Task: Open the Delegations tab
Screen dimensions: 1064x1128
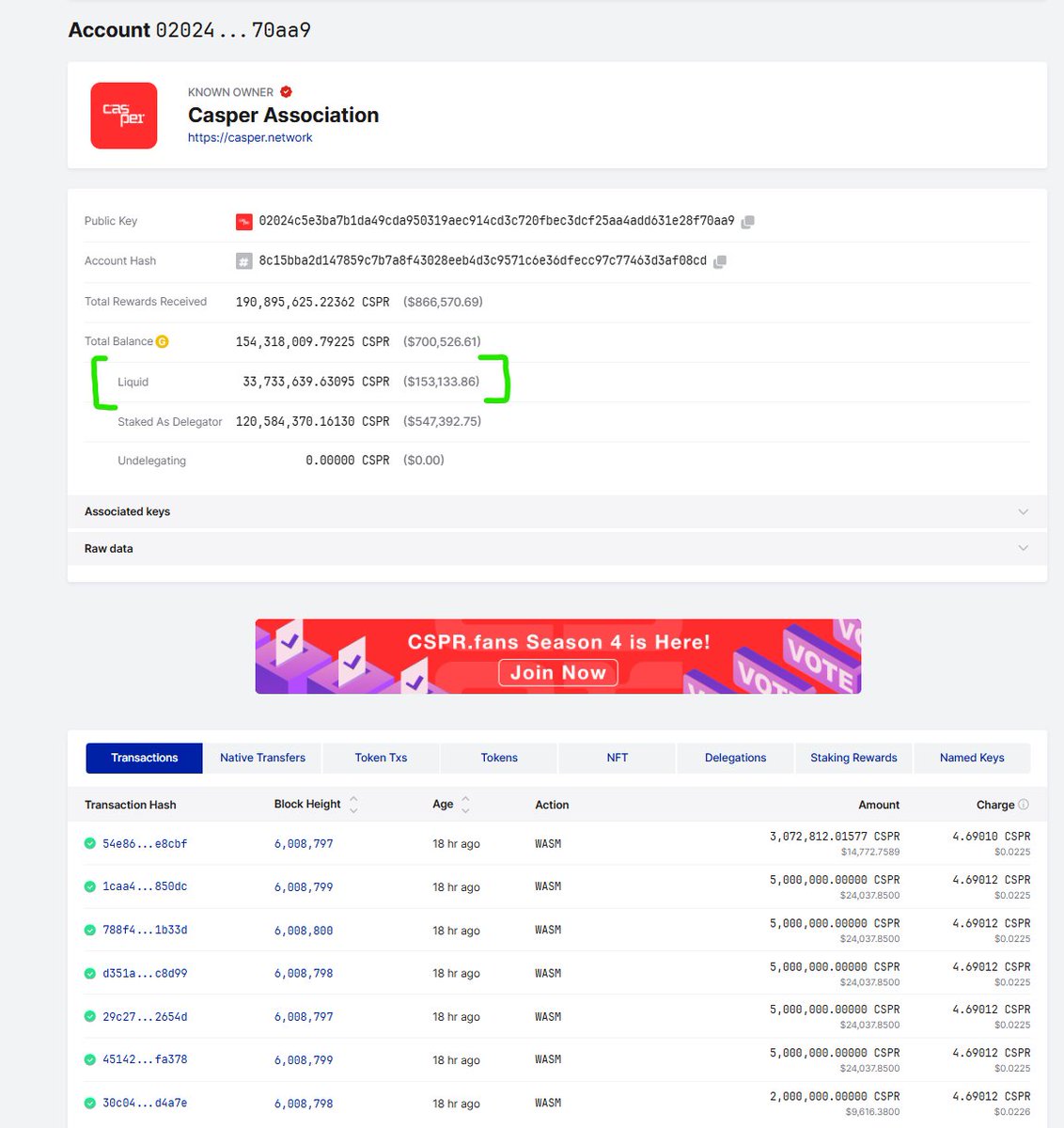Action: point(736,758)
